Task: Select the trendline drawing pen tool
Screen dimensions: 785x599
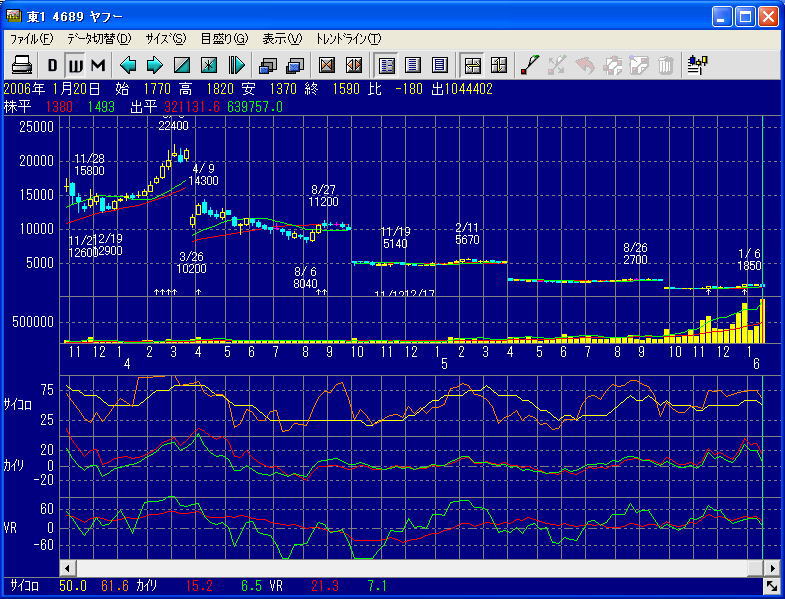Action: (530, 65)
